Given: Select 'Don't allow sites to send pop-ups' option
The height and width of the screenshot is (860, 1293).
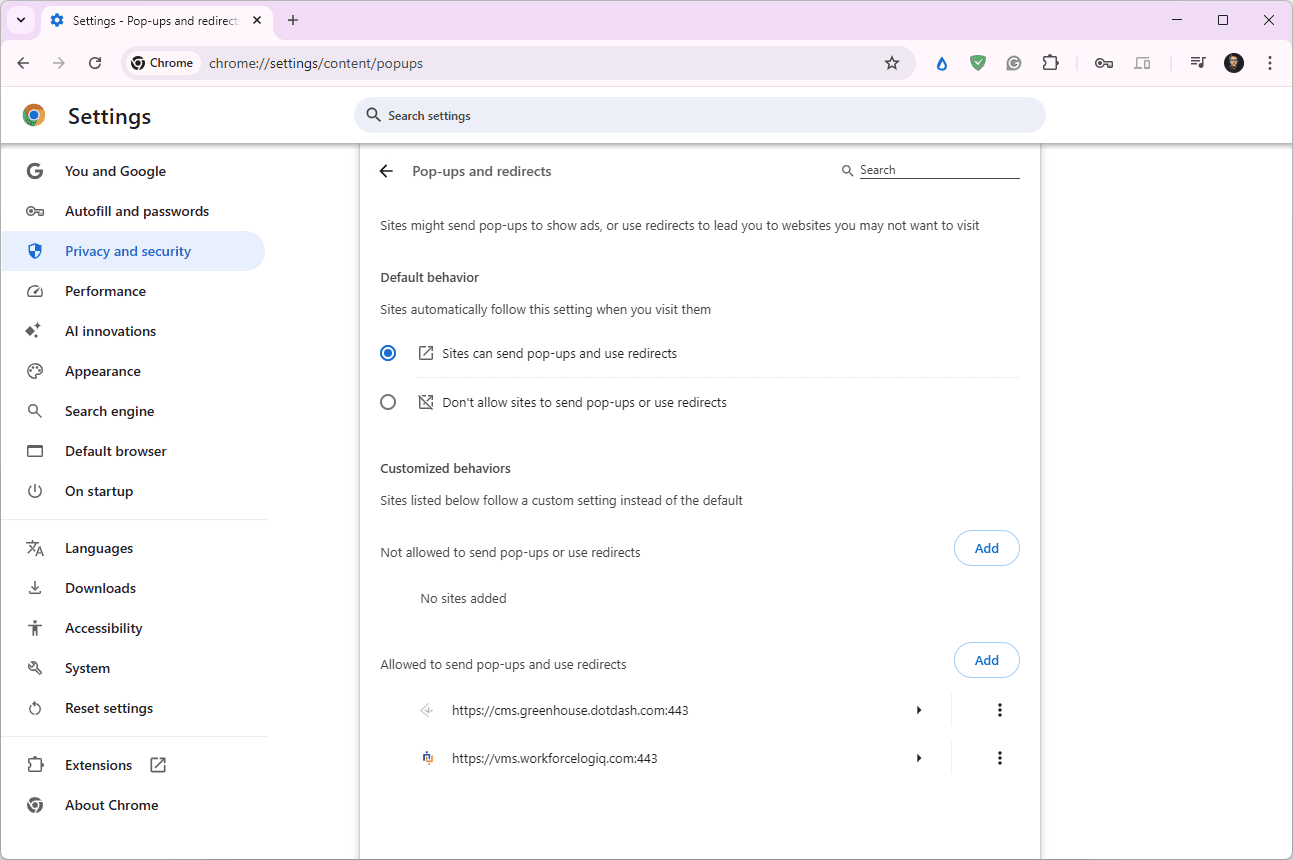Looking at the screenshot, I should tap(388, 402).
